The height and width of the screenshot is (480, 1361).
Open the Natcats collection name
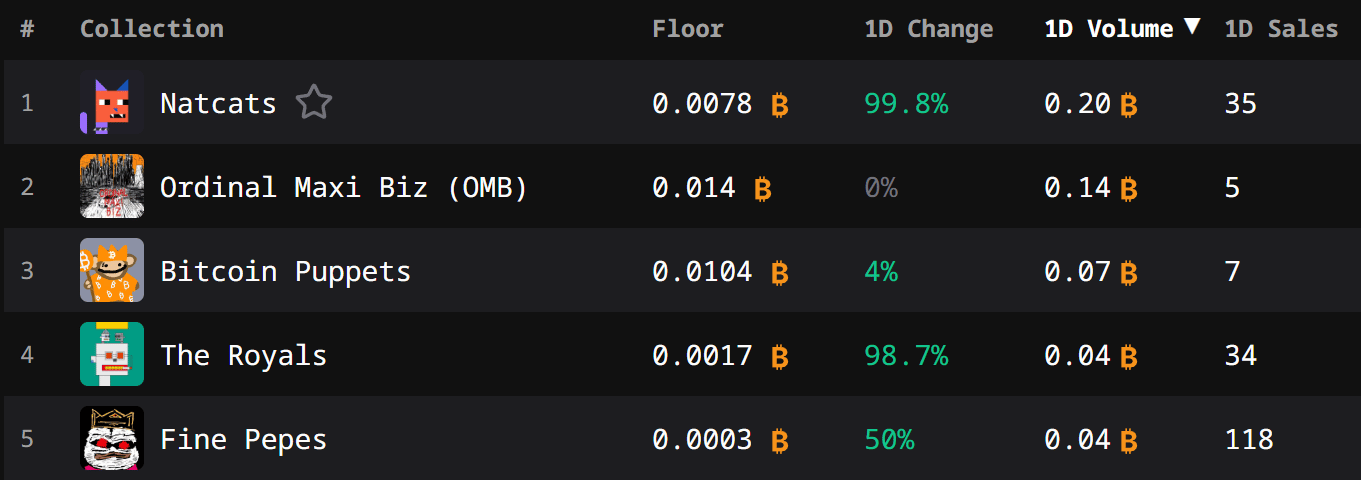[x=218, y=103]
